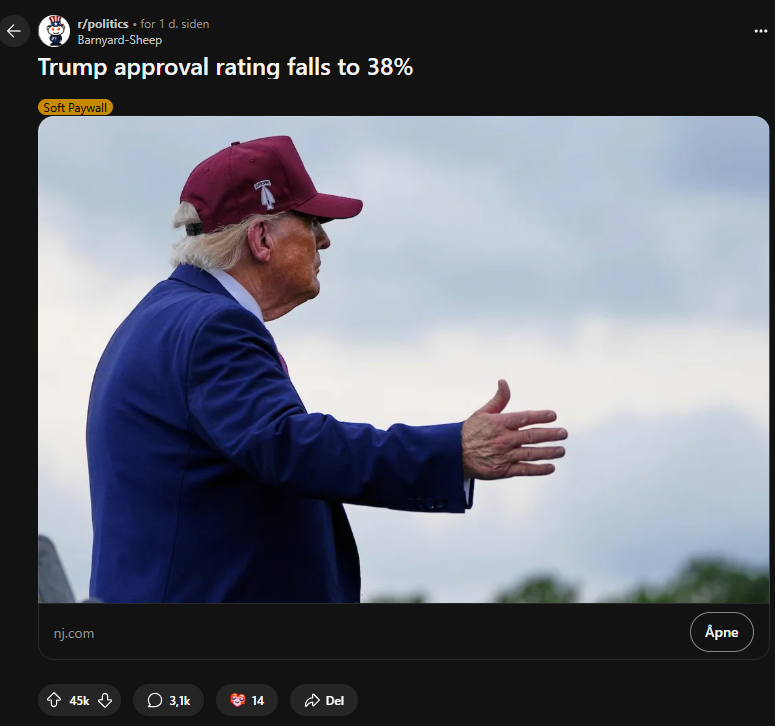This screenshot has height=726, width=775.
Task: Filter by the Soft Paywall flair tag
Action: click(x=75, y=107)
